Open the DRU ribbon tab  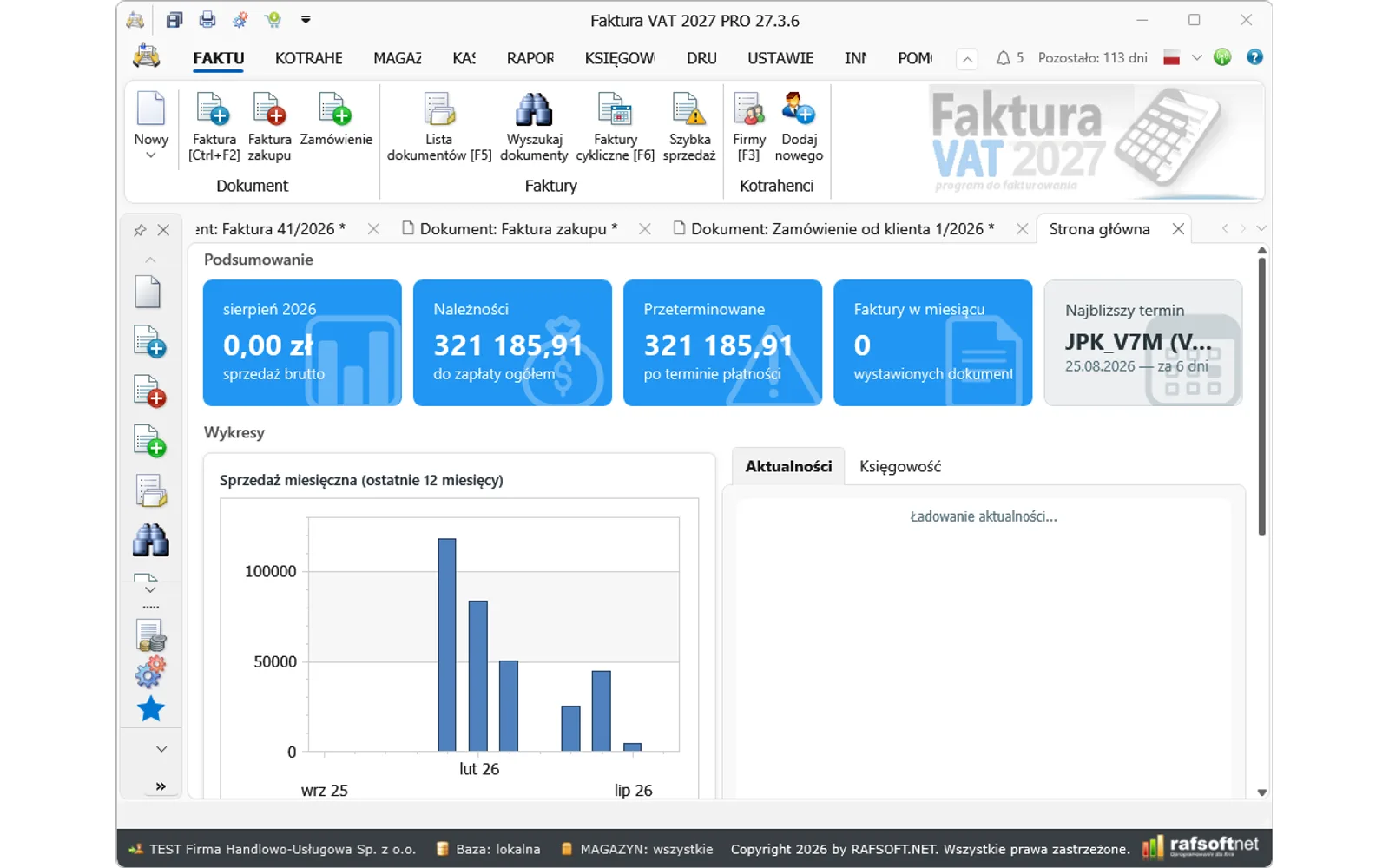(701, 58)
